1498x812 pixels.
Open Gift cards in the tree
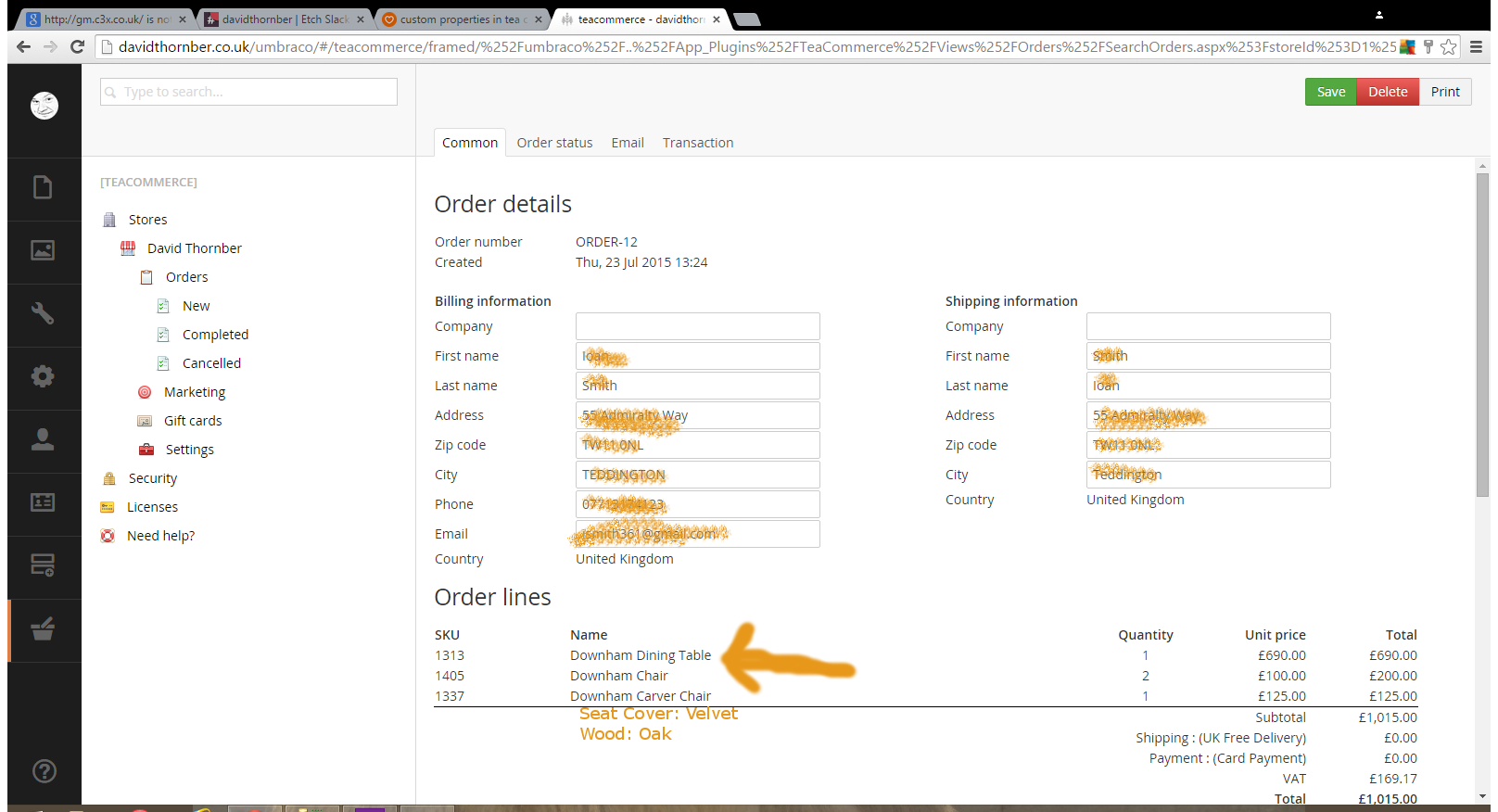coord(194,421)
